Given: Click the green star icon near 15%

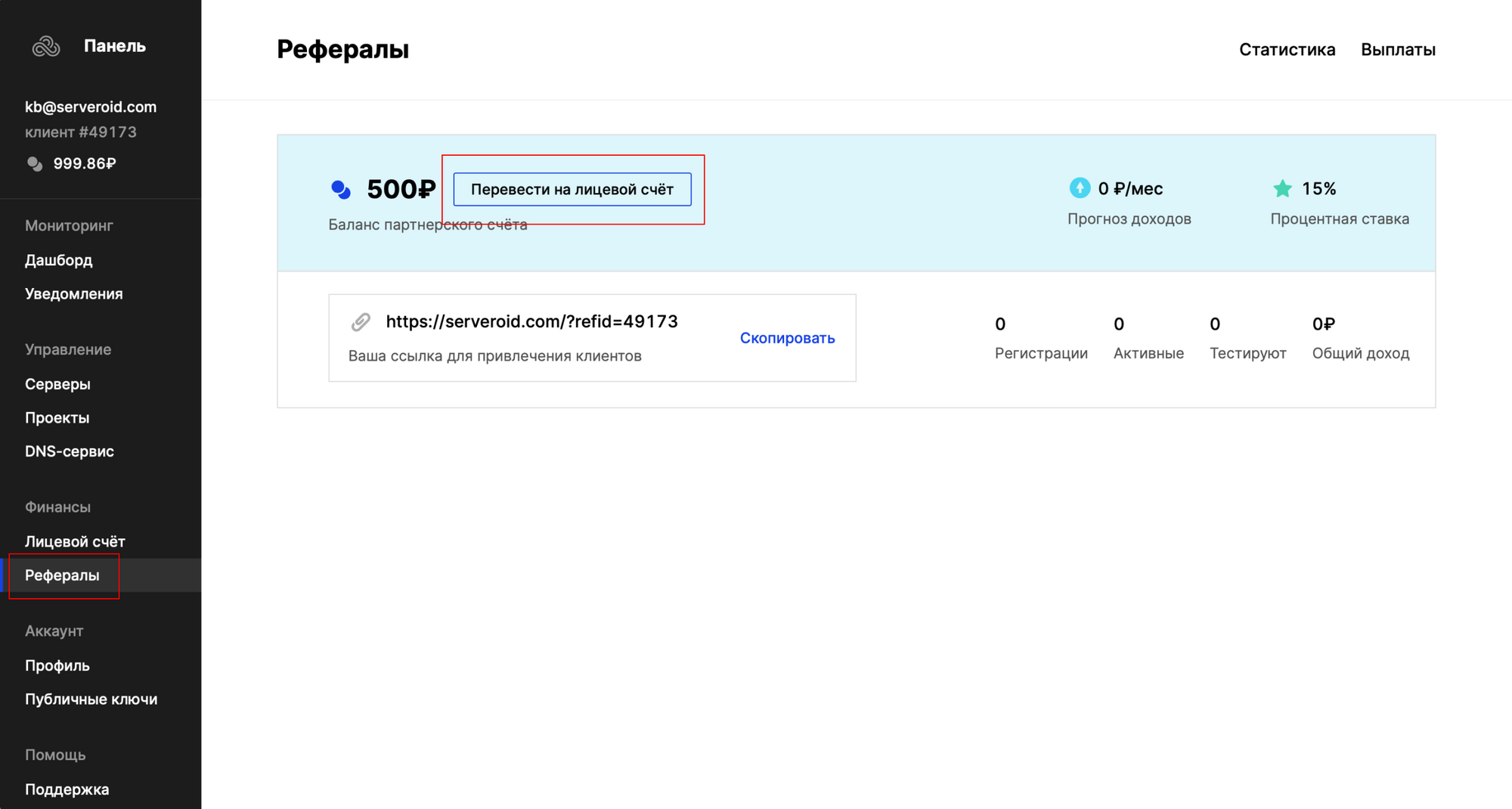Looking at the screenshot, I should click(1282, 188).
